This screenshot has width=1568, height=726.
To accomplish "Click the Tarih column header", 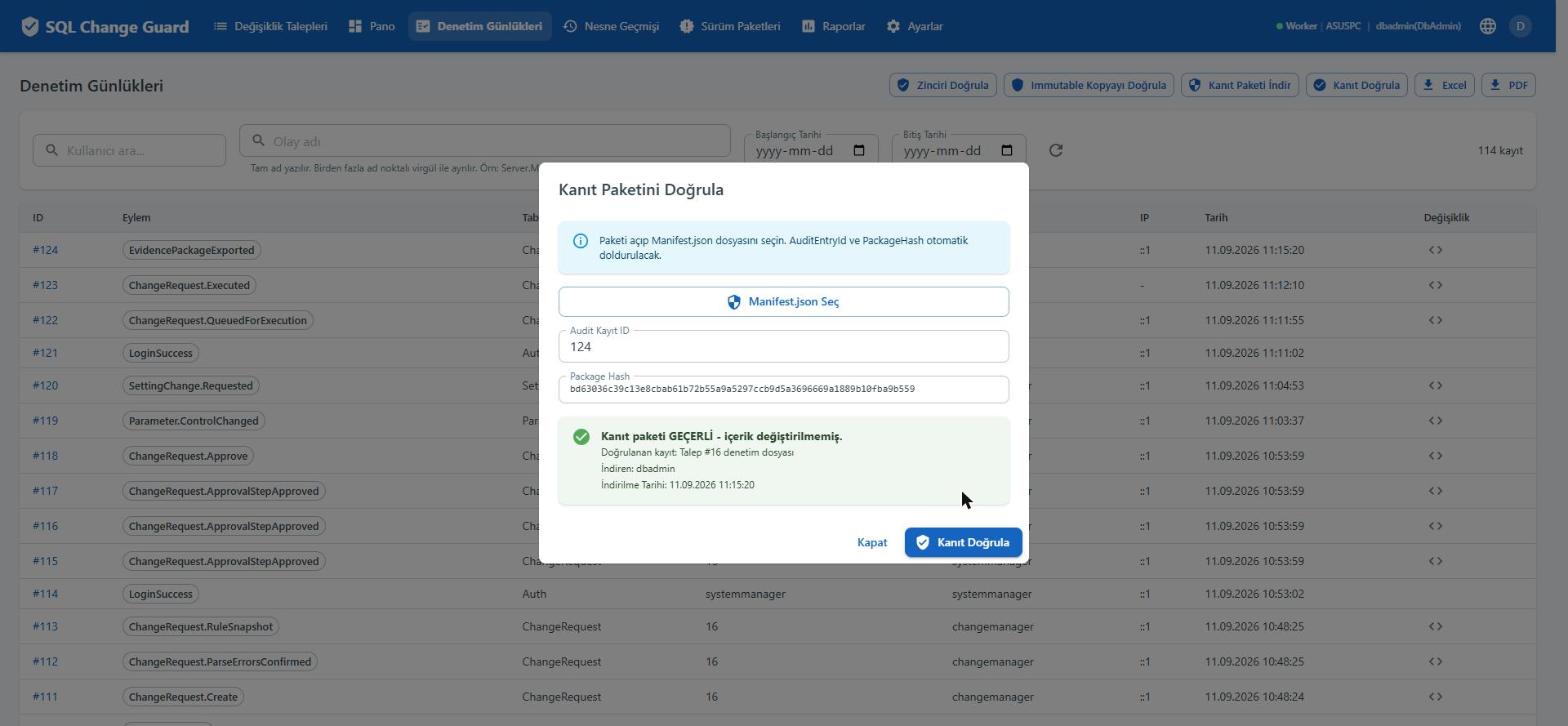I will [x=1216, y=217].
